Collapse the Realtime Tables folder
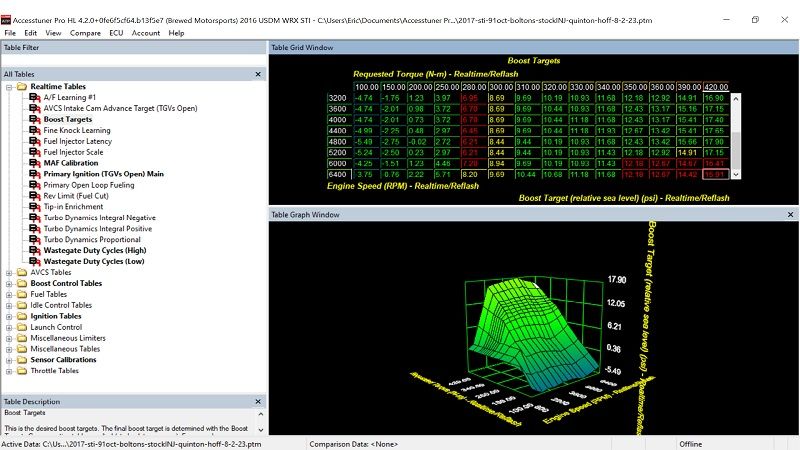Viewport: 800px width, 450px height. pos(9,87)
